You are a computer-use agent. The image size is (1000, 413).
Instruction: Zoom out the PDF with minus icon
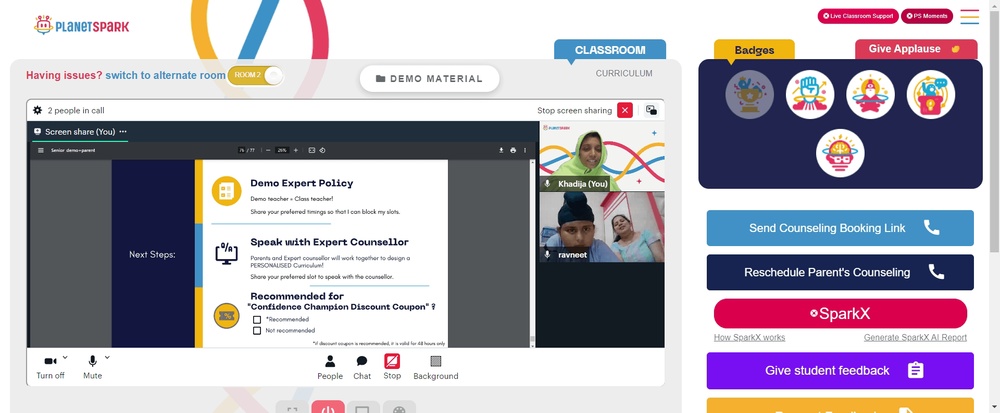(268, 150)
